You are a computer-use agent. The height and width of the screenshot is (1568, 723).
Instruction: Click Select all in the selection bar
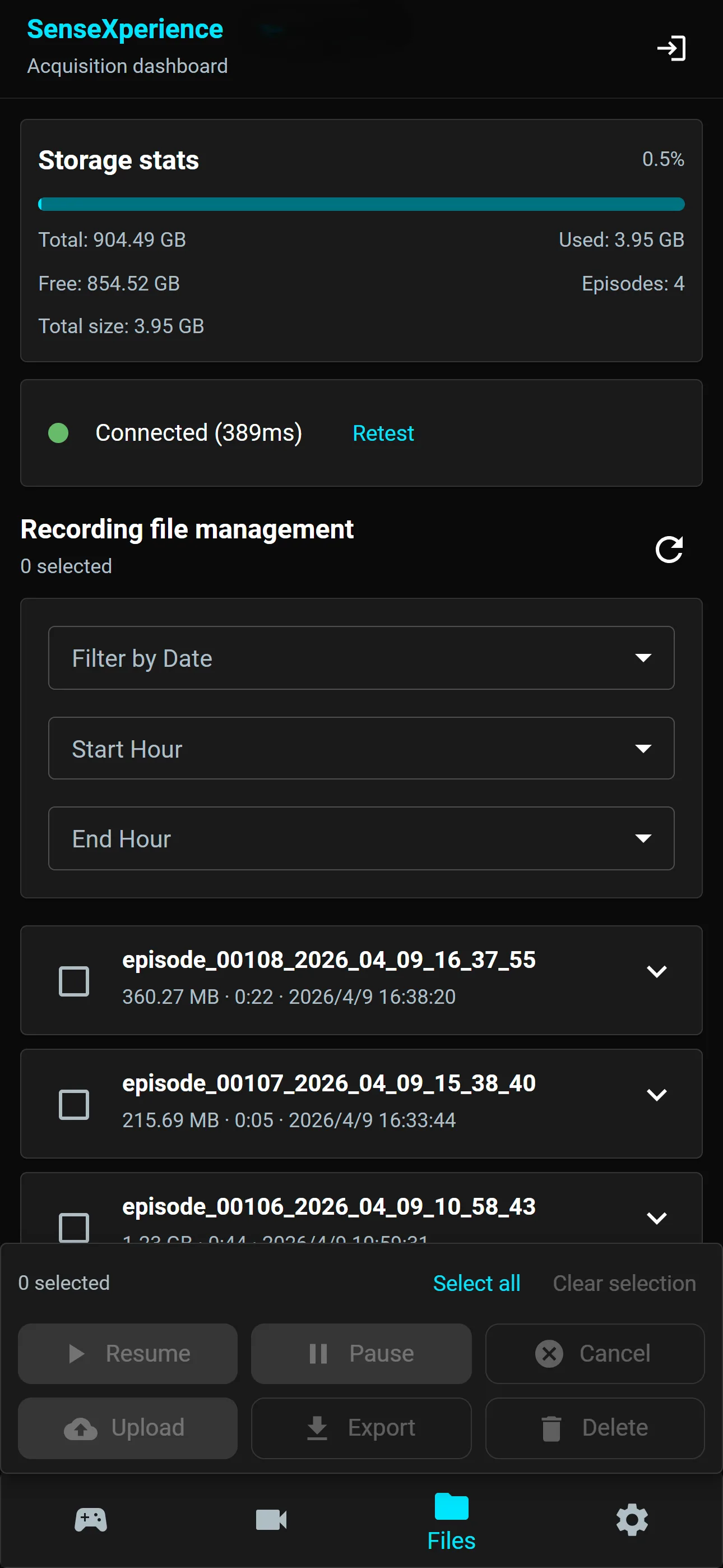(476, 1282)
